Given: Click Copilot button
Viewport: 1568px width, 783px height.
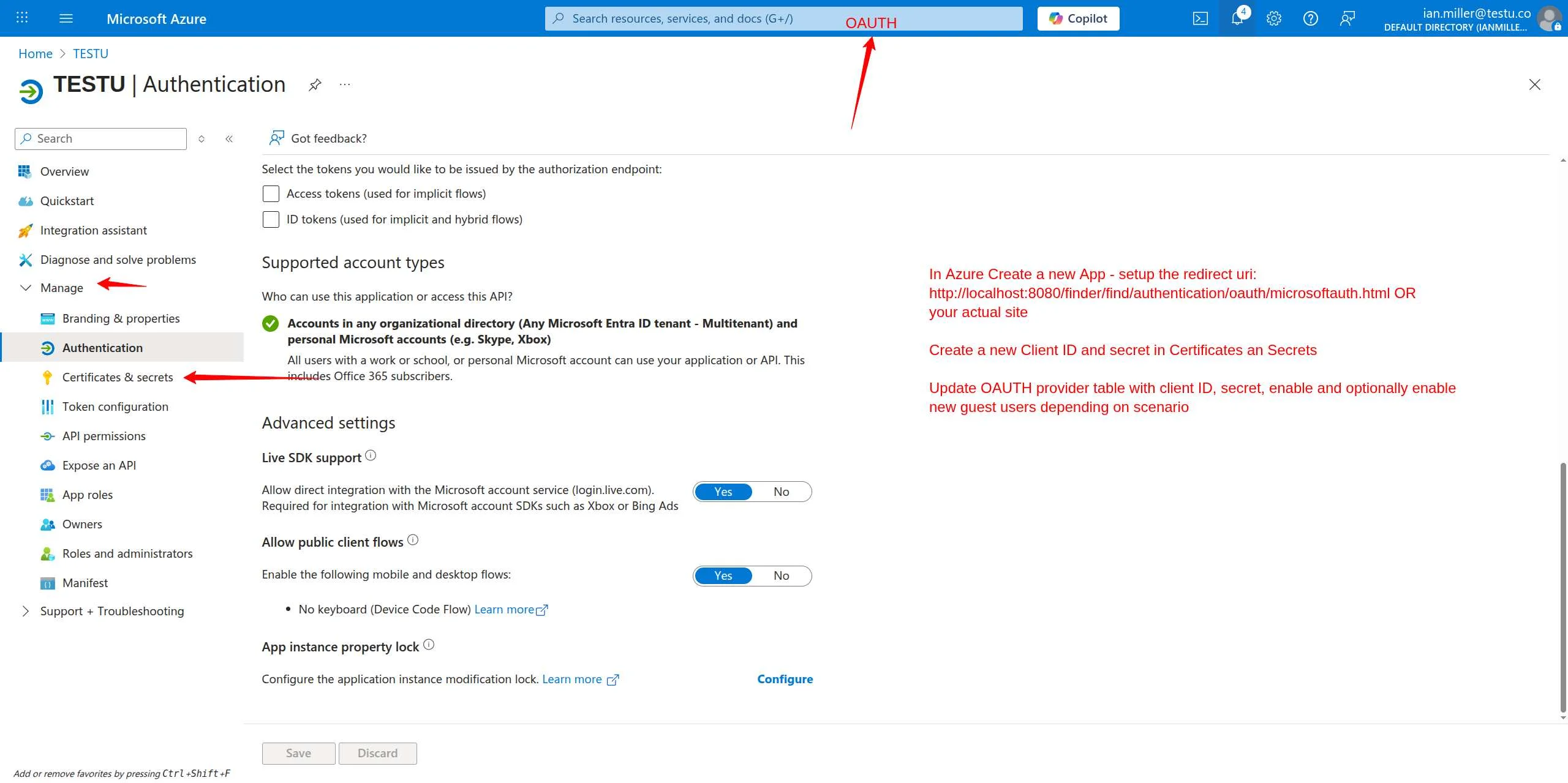Looking at the screenshot, I should click(1078, 18).
